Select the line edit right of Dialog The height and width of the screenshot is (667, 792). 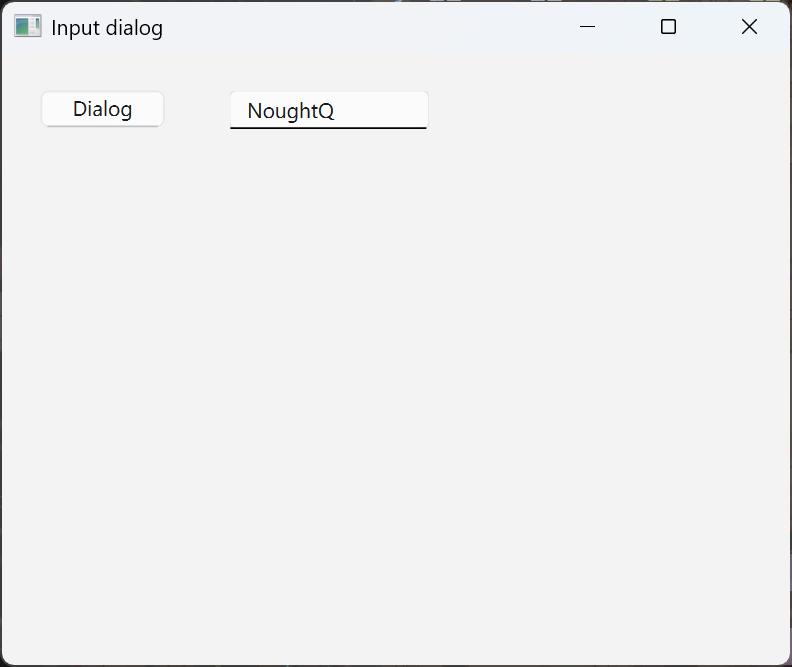pos(328,110)
